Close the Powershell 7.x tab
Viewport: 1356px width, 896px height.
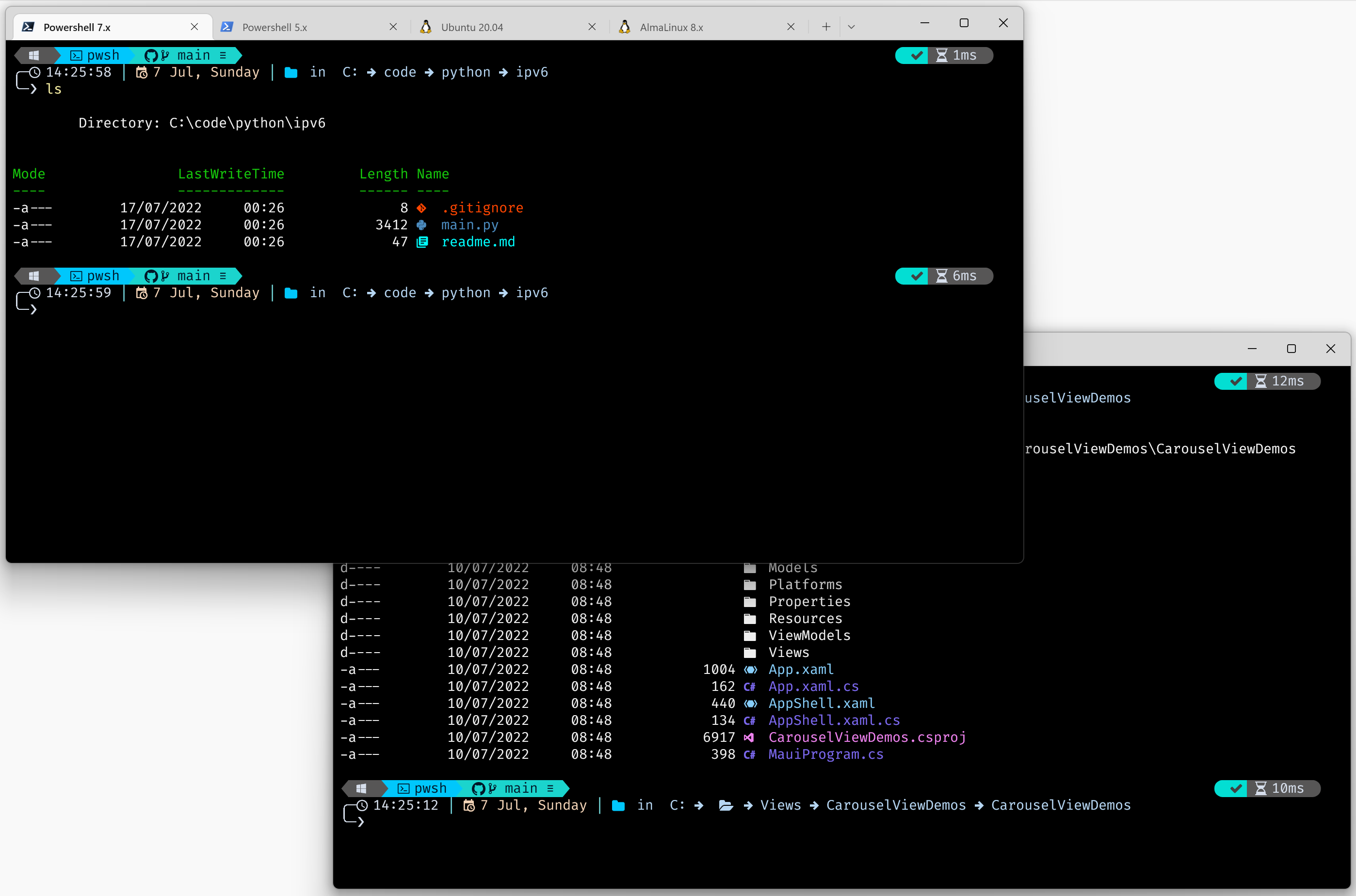[x=194, y=27]
